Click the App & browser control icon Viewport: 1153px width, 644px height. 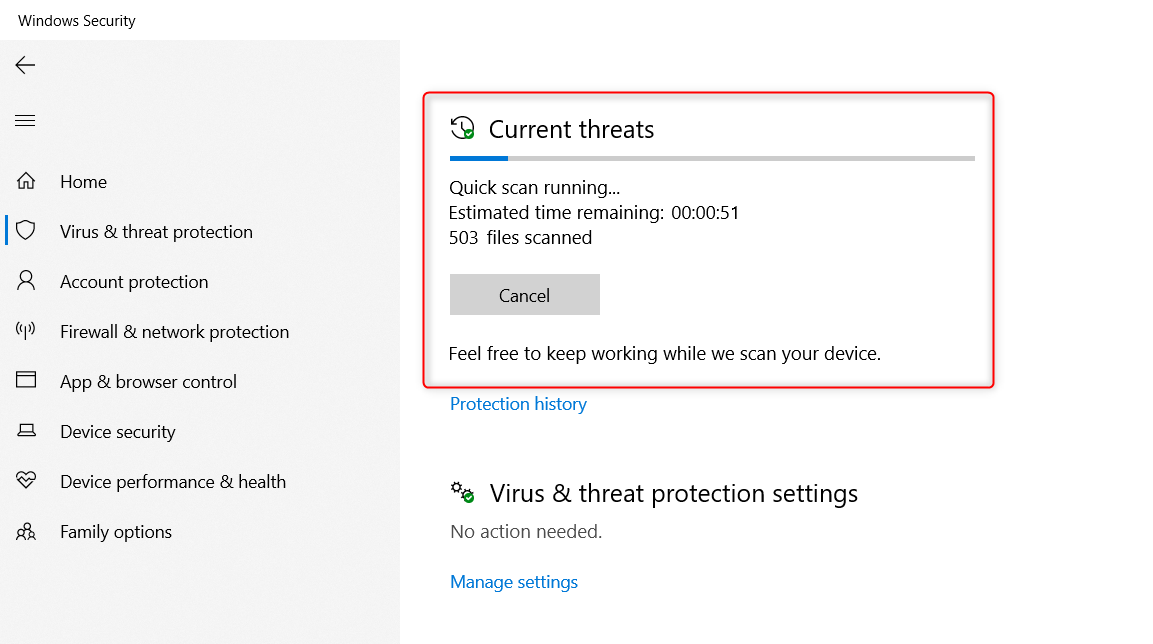click(25, 381)
